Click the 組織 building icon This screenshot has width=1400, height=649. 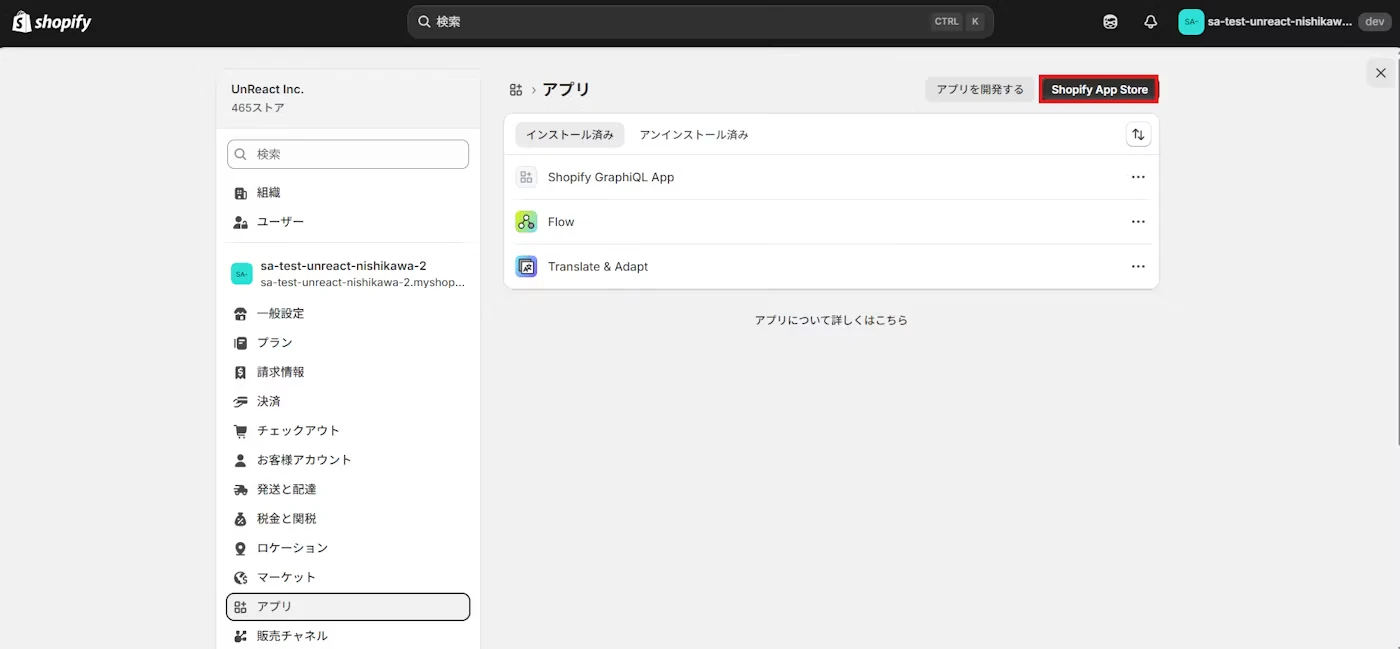pyautogui.click(x=240, y=193)
